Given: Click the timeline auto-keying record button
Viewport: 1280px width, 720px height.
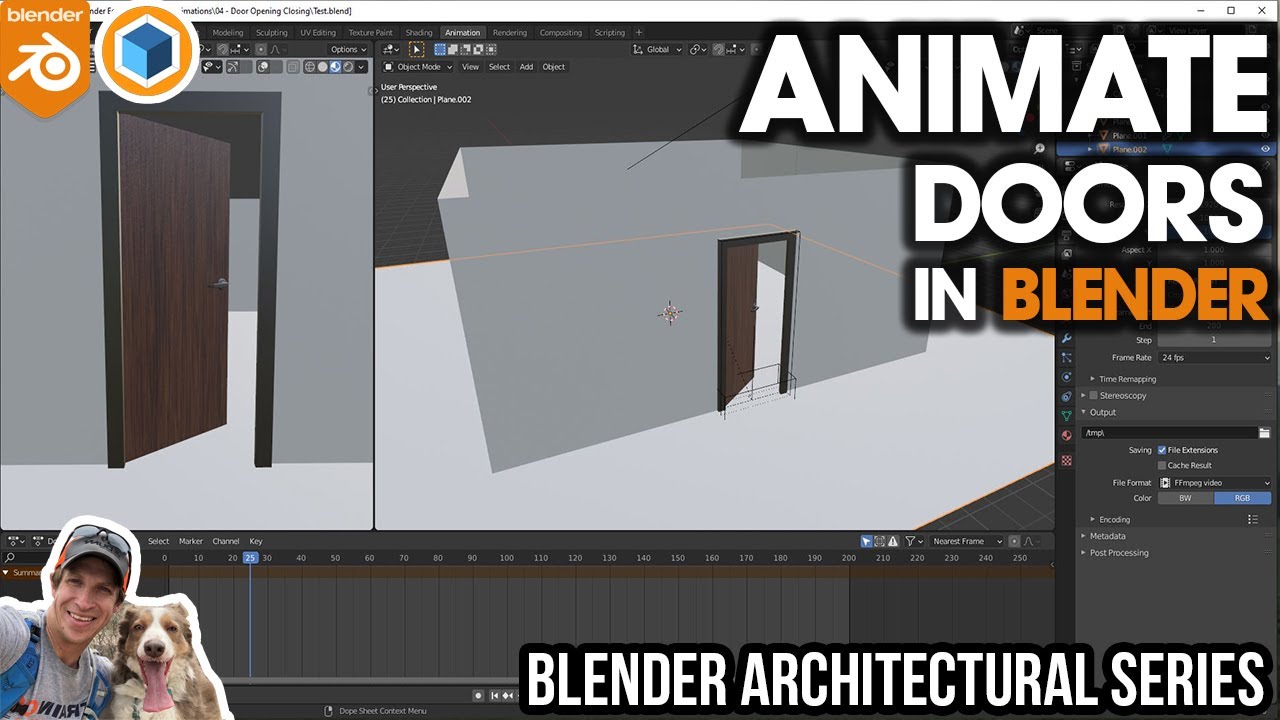Looking at the screenshot, I should point(478,695).
